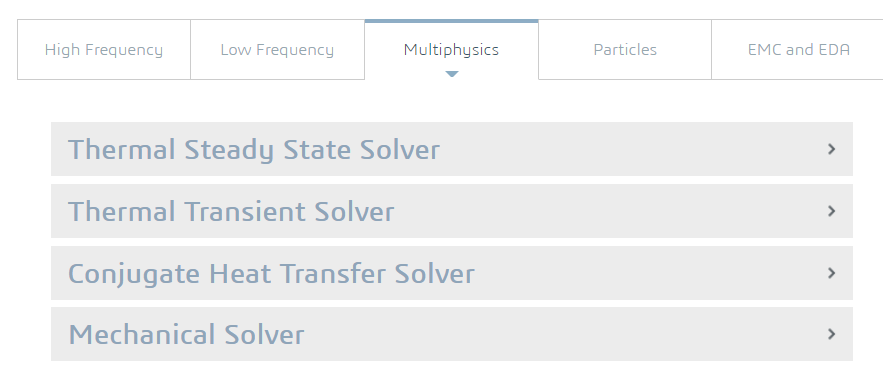
Task: Expand the Thermal Transient Solver heading
Action: [x=231, y=212]
